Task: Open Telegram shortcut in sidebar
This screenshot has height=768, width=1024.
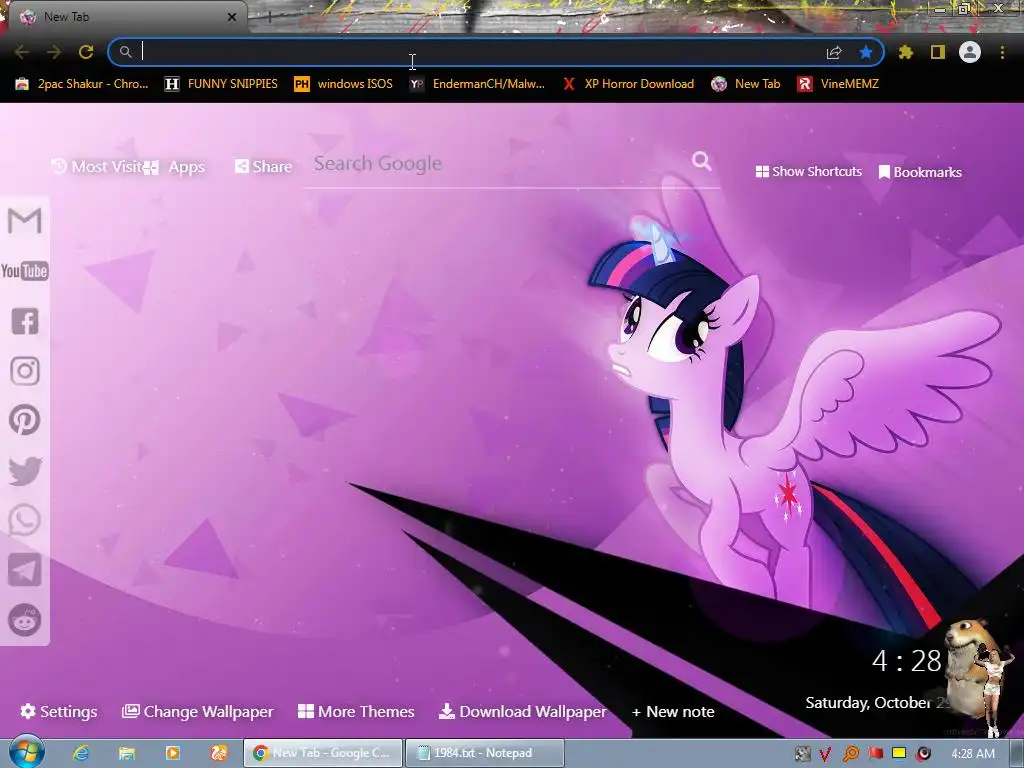Action: click(x=25, y=570)
